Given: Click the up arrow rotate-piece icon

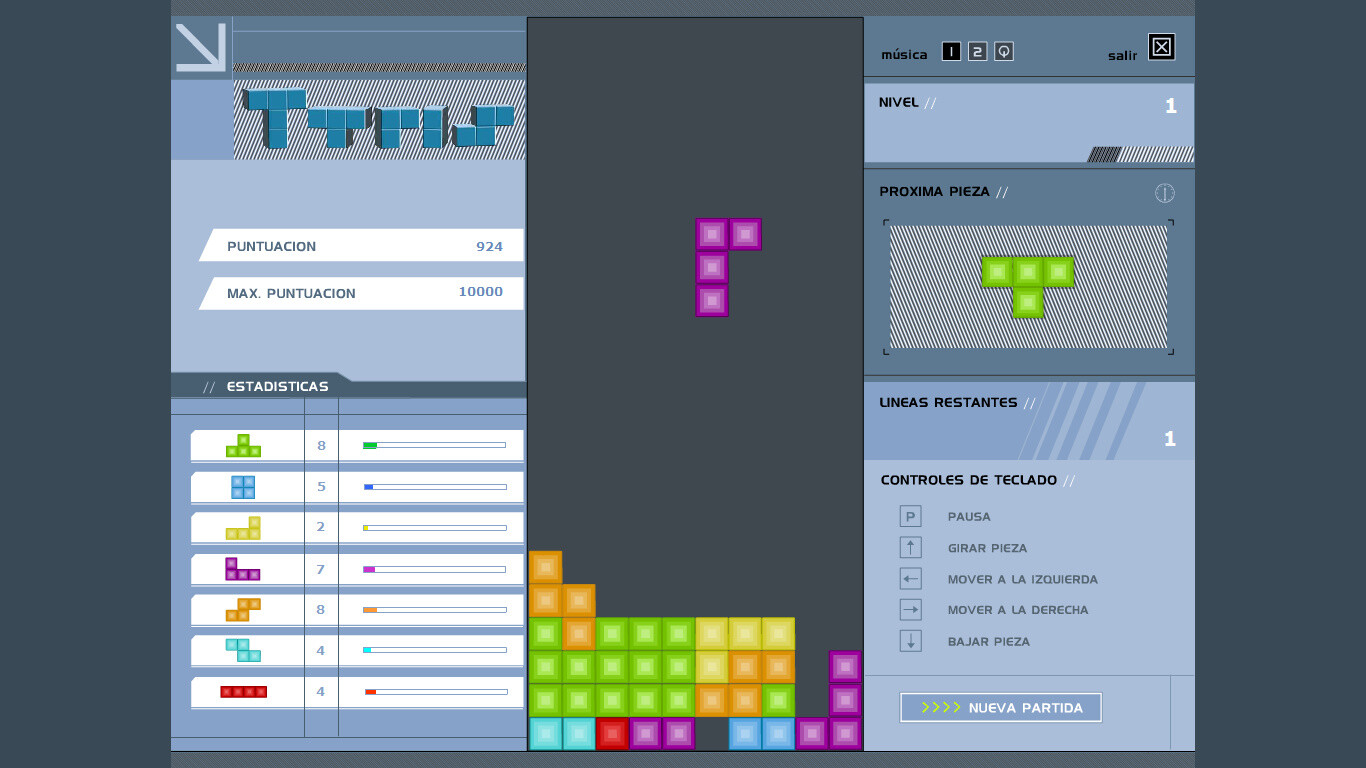Looking at the screenshot, I should pyautogui.click(x=910, y=547).
